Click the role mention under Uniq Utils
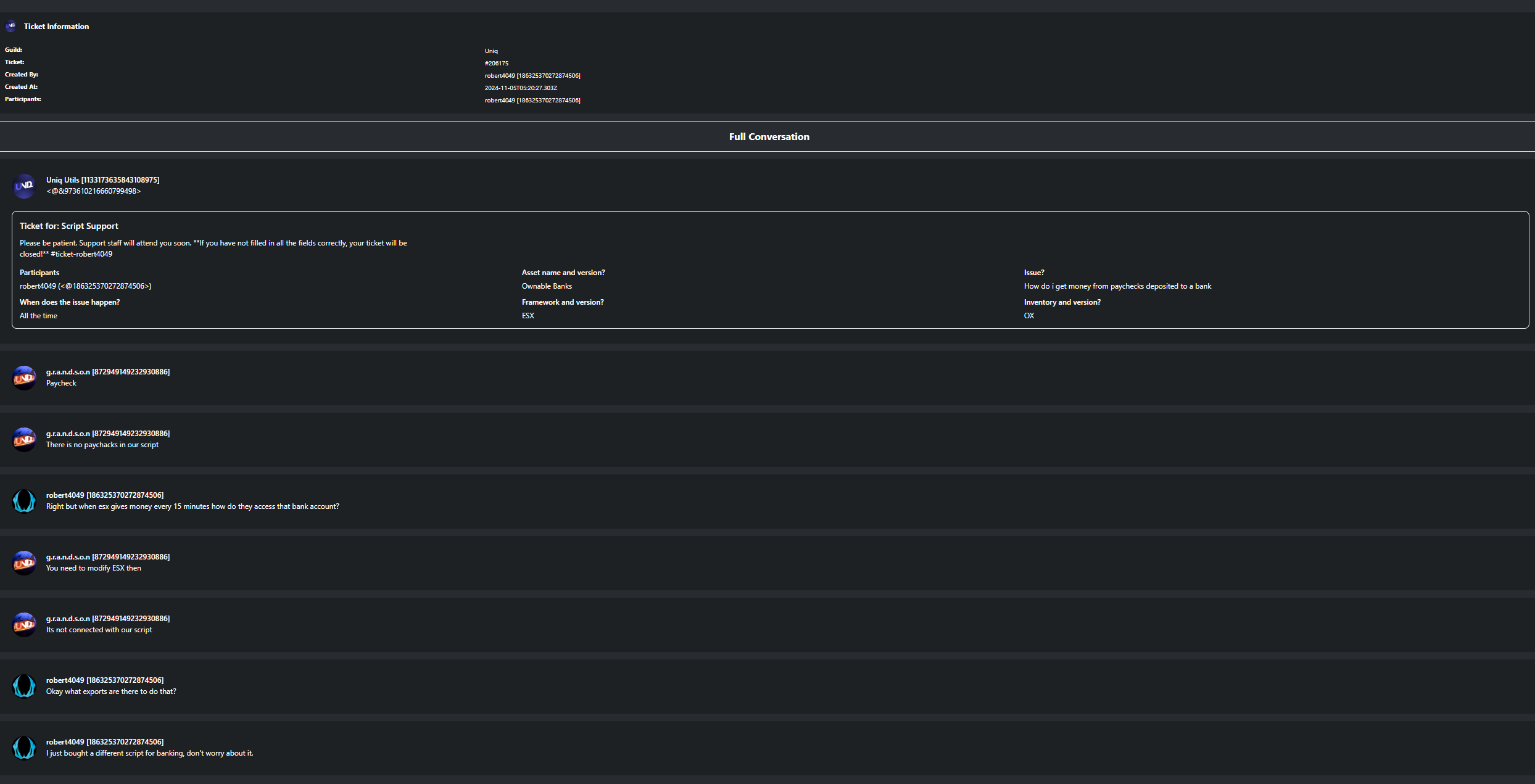 93,191
